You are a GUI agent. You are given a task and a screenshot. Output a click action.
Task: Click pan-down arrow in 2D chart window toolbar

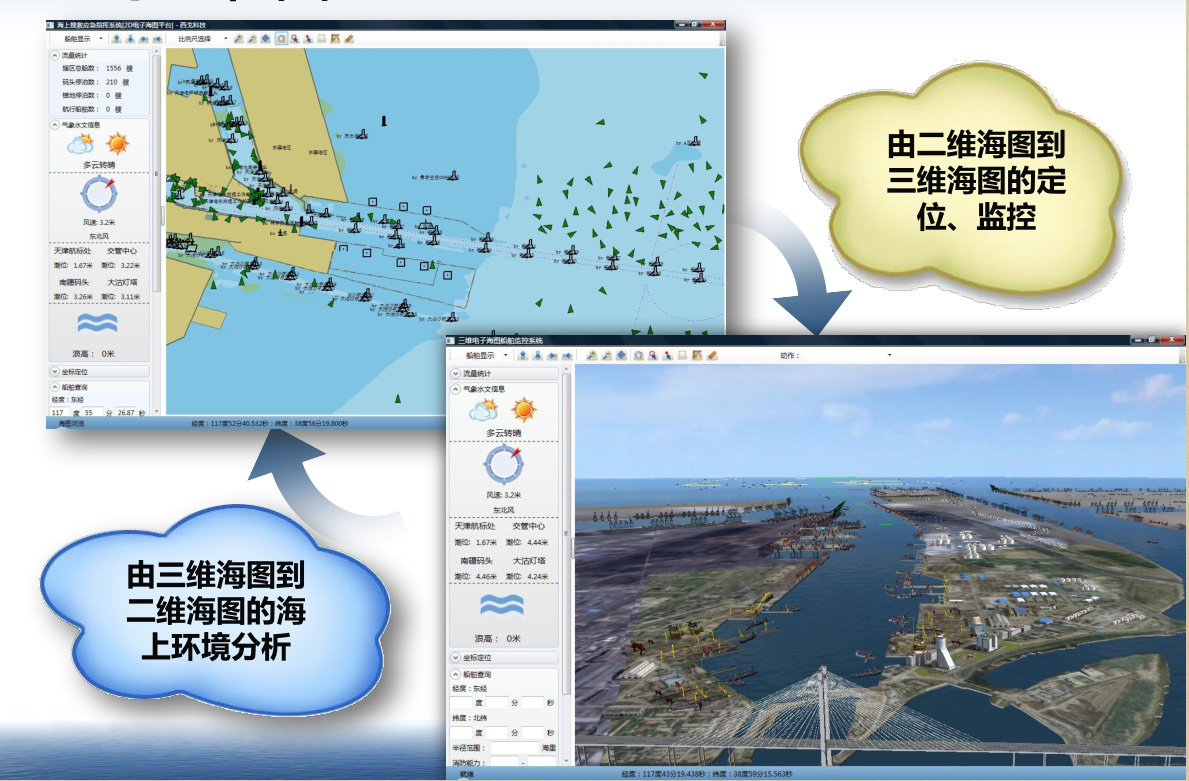pyautogui.click(x=130, y=38)
